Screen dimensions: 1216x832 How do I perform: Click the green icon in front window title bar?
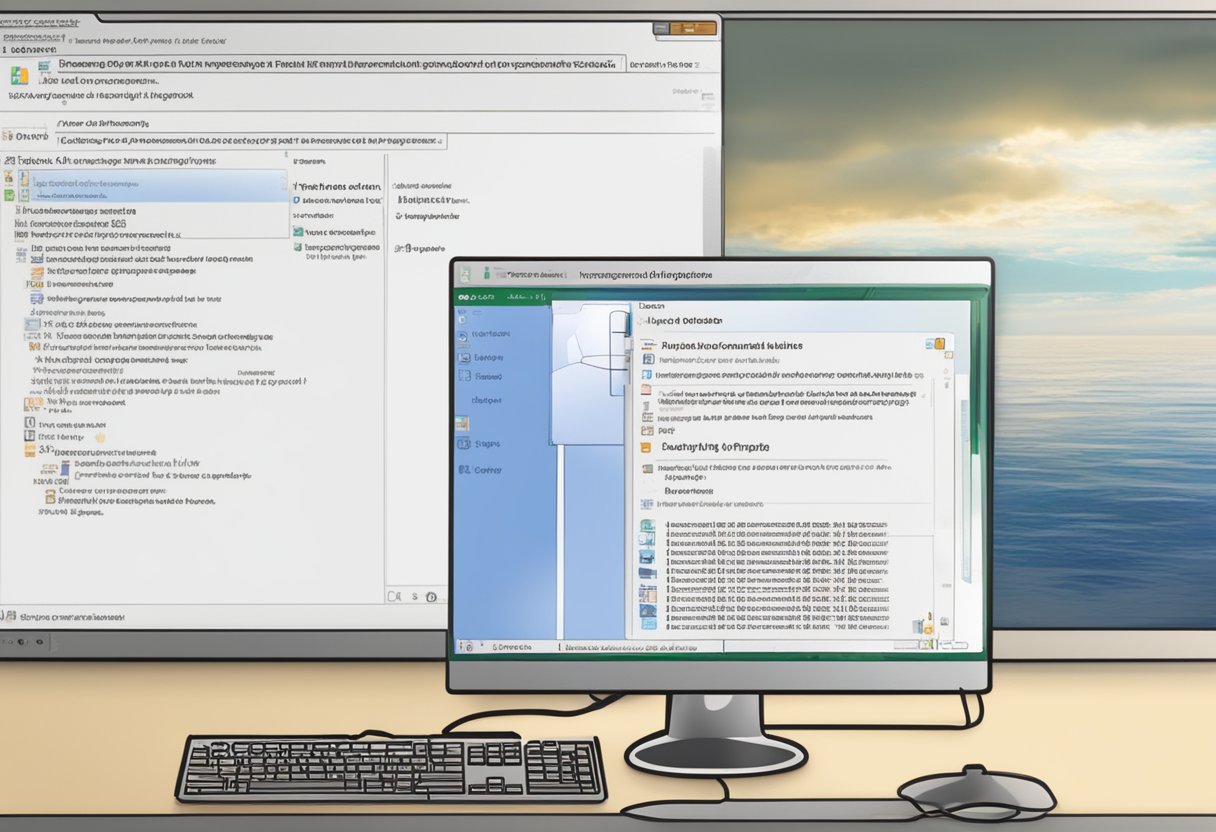[x=488, y=273]
